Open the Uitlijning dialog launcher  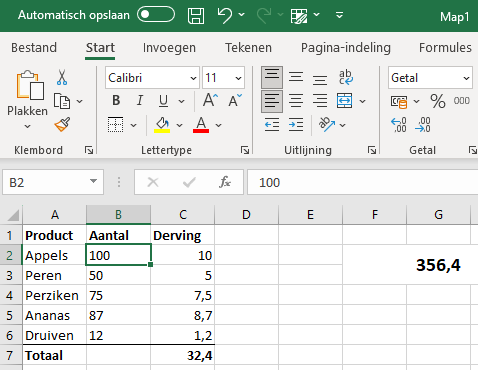pyautogui.click(x=372, y=150)
